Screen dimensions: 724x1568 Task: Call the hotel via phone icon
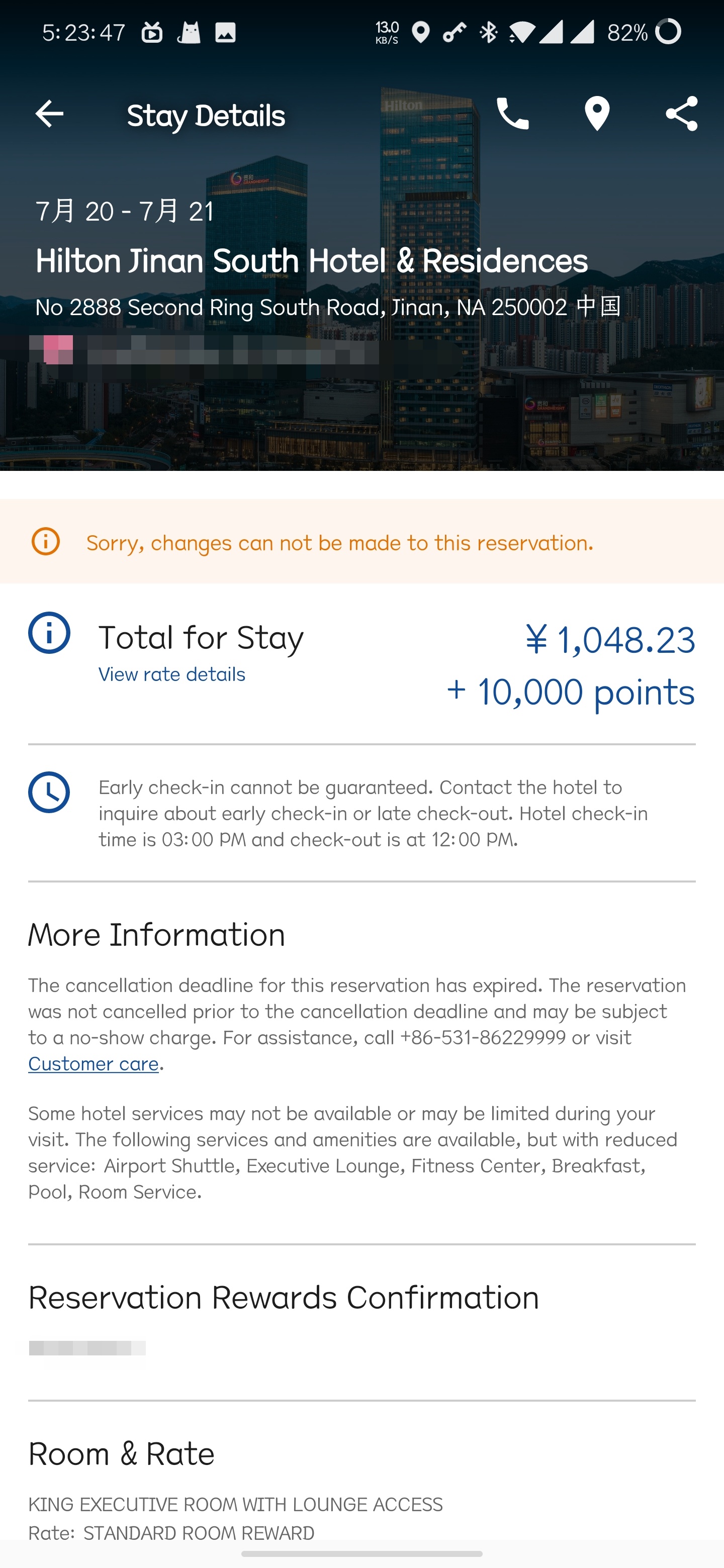click(512, 114)
